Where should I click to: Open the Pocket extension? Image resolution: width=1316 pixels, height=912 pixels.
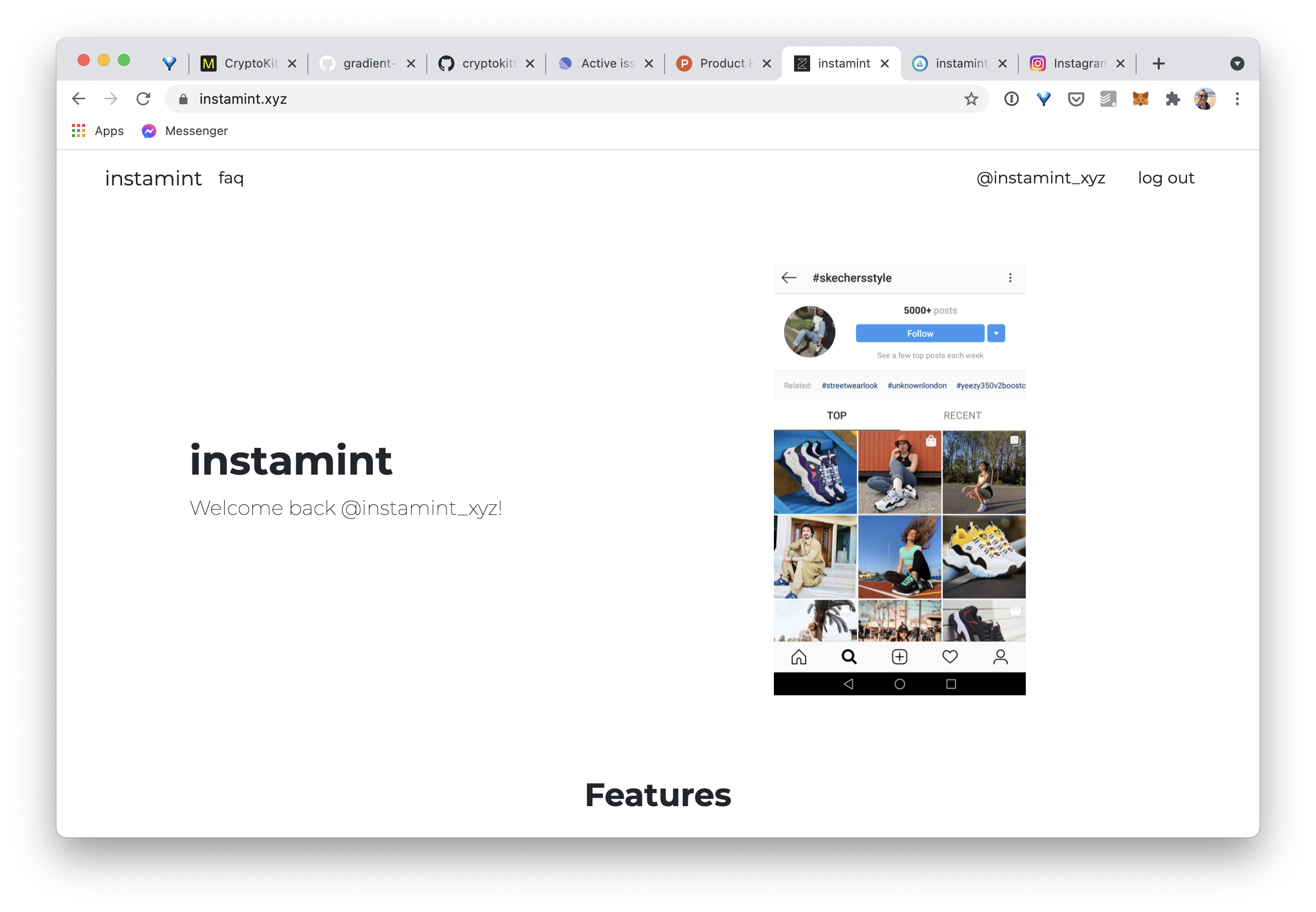1076,98
